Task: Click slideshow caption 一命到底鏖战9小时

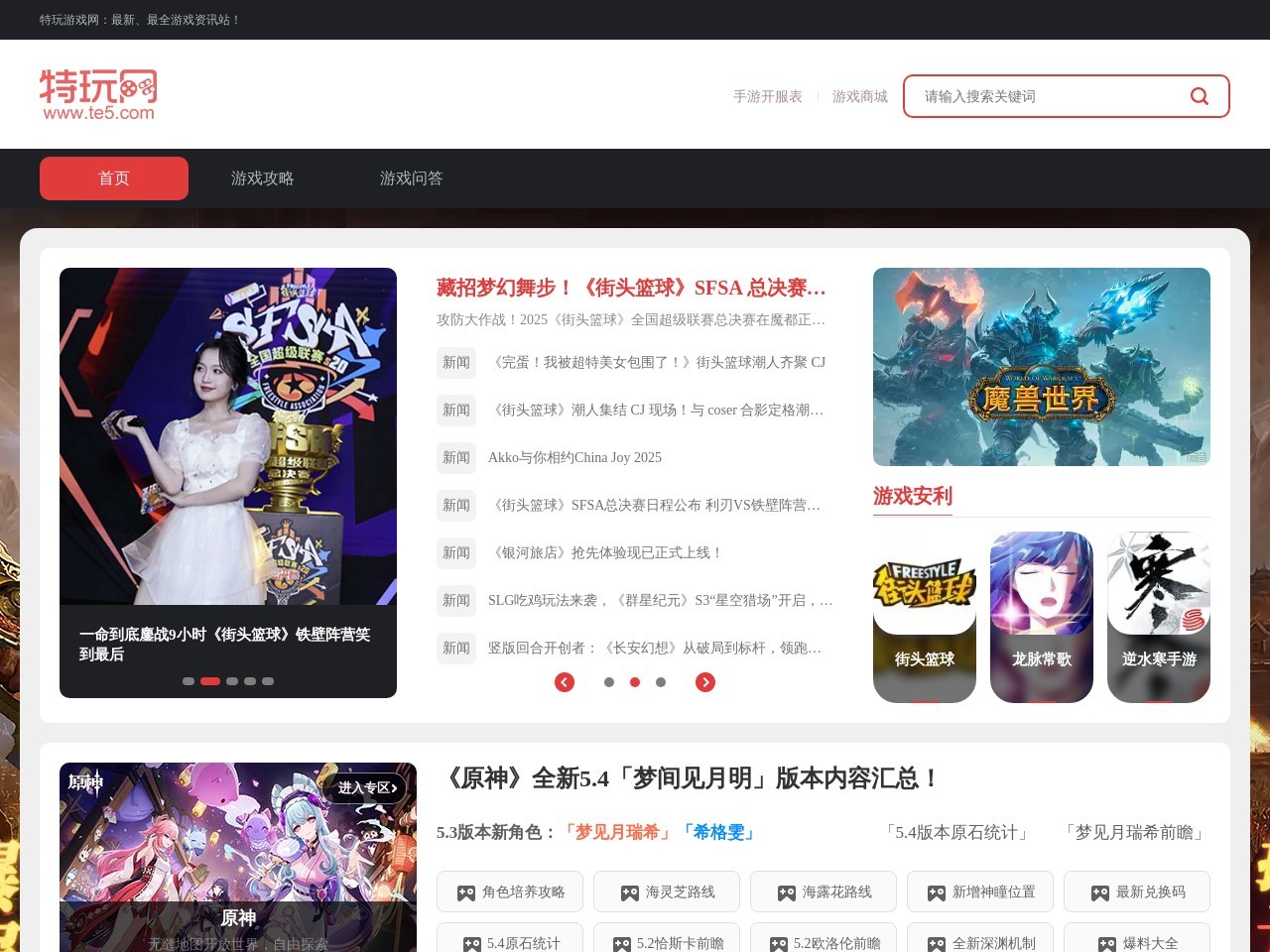Action: tap(225, 644)
